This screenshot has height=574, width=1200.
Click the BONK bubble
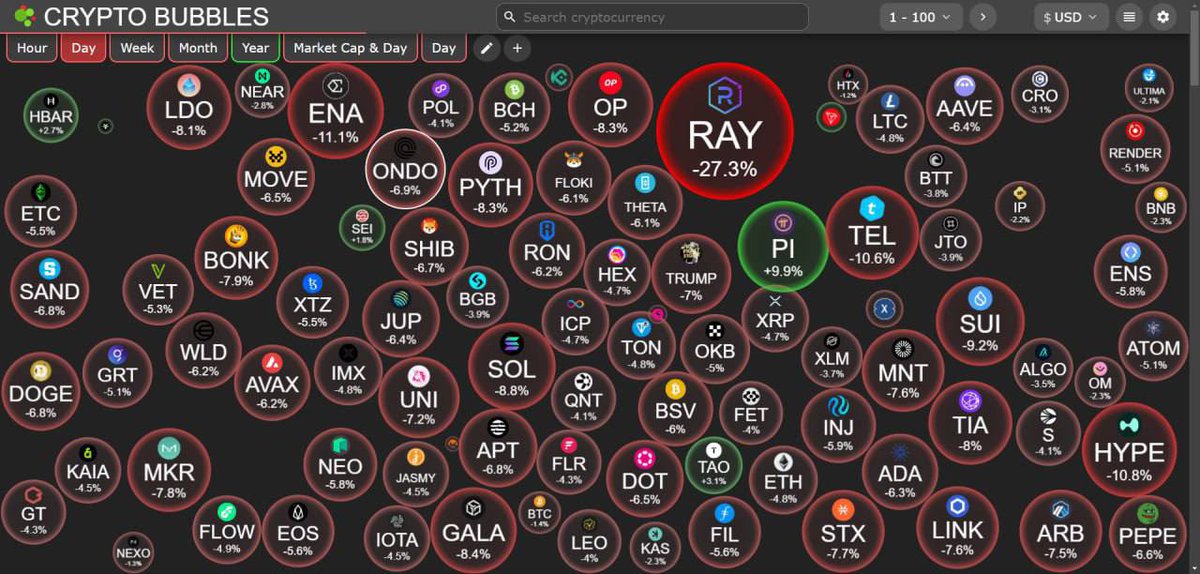click(x=236, y=259)
